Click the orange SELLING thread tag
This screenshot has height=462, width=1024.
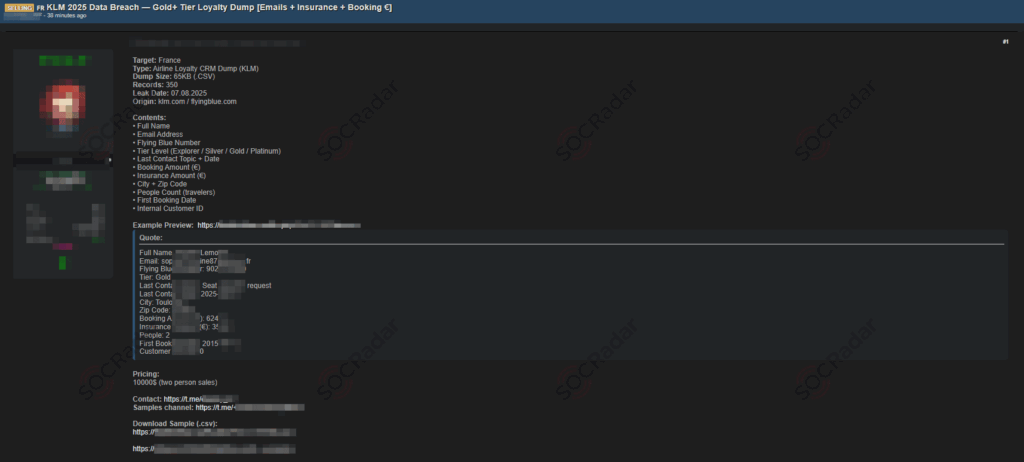point(19,7)
